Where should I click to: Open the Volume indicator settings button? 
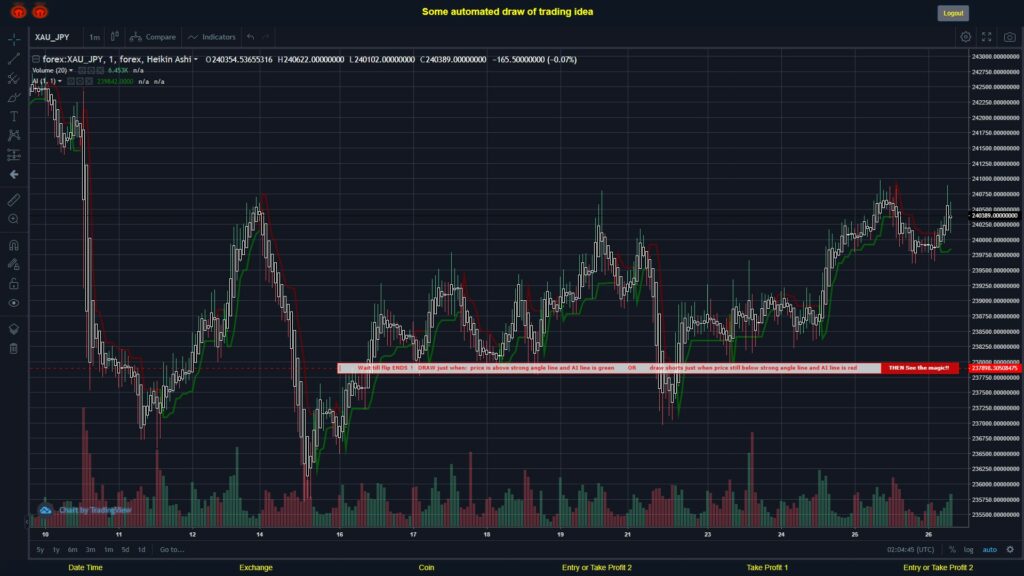click(91, 71)
